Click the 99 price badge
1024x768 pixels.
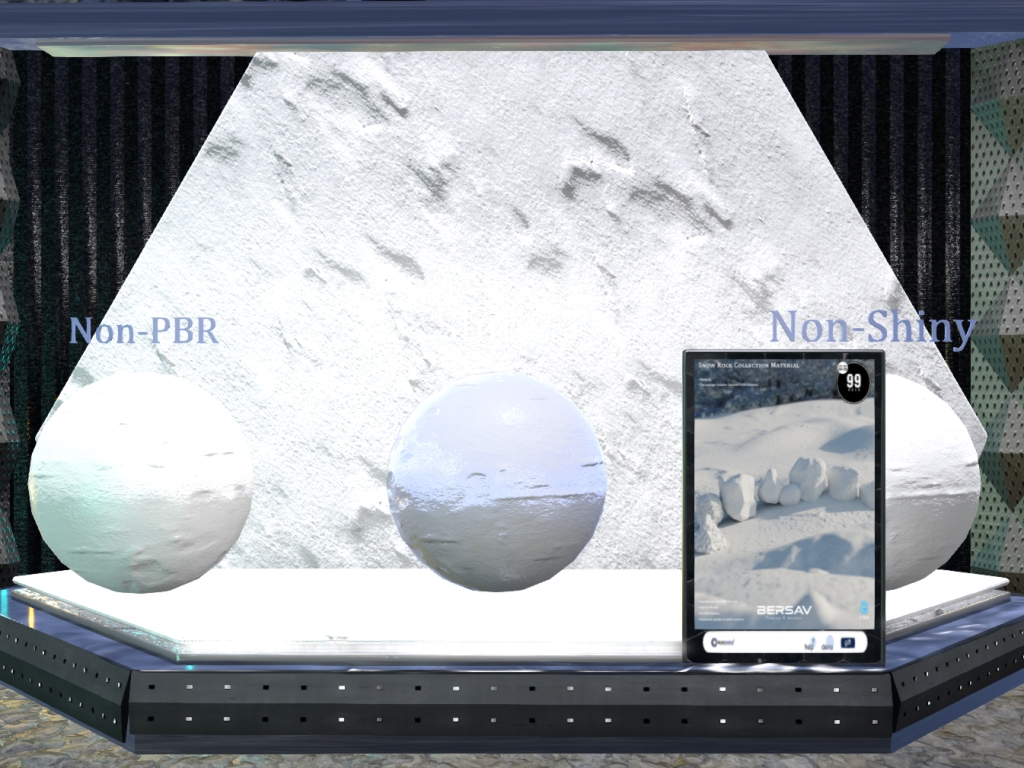coord(853,382)
